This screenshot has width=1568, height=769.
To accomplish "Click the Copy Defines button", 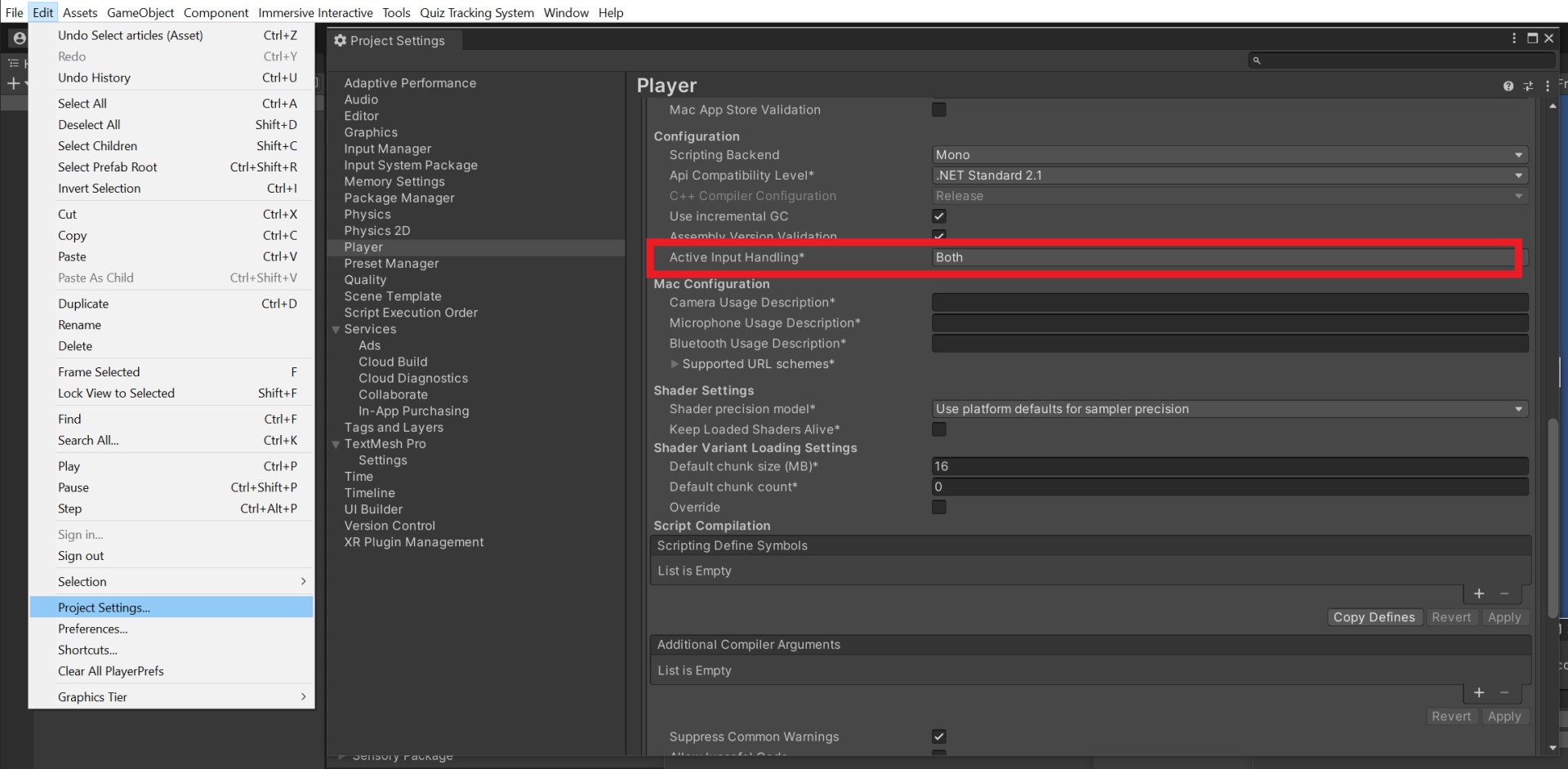I will (x=1374, y=617).
